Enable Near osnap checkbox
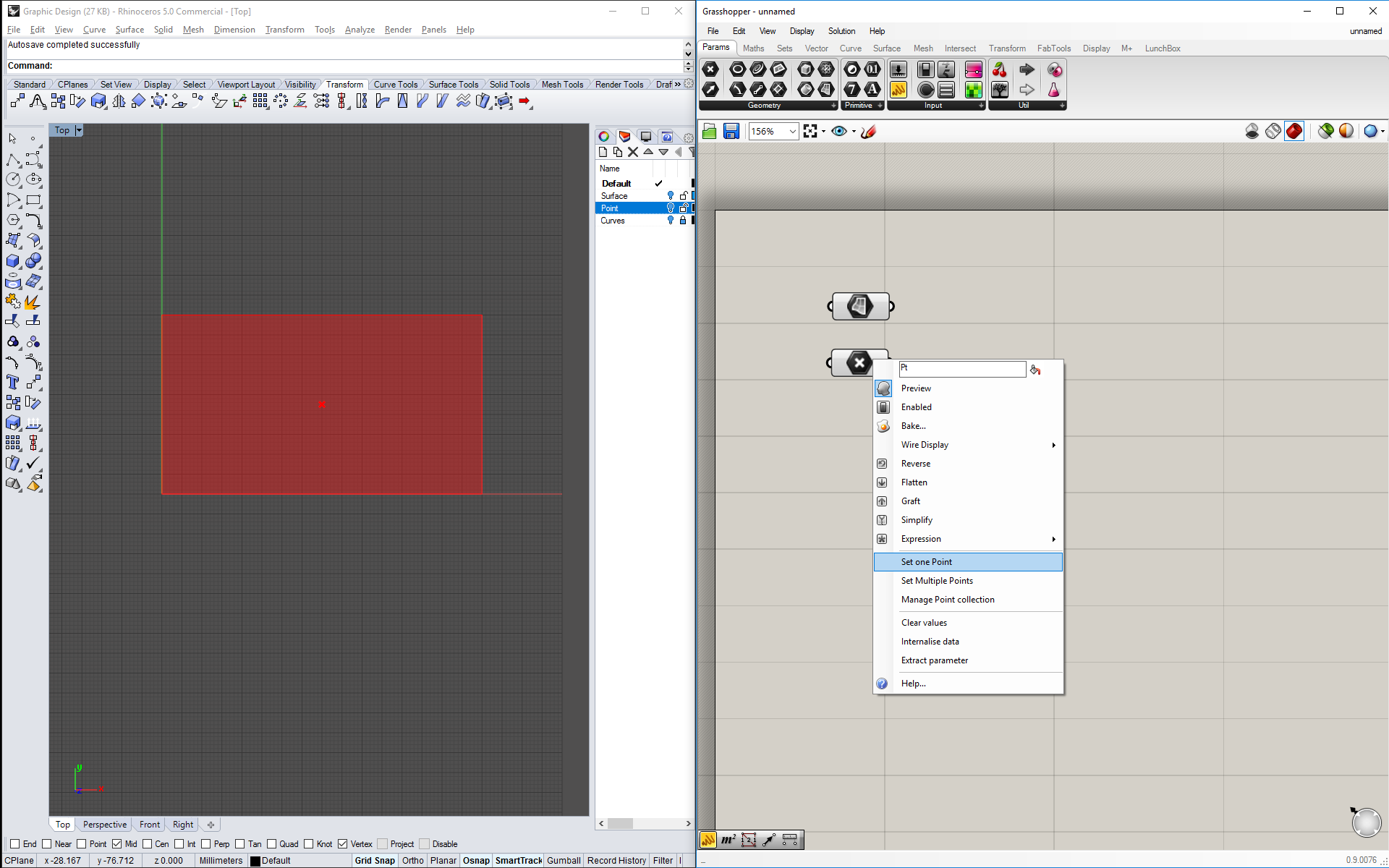This screenshot has width=1389, height=868. click(x=47, y=843)
